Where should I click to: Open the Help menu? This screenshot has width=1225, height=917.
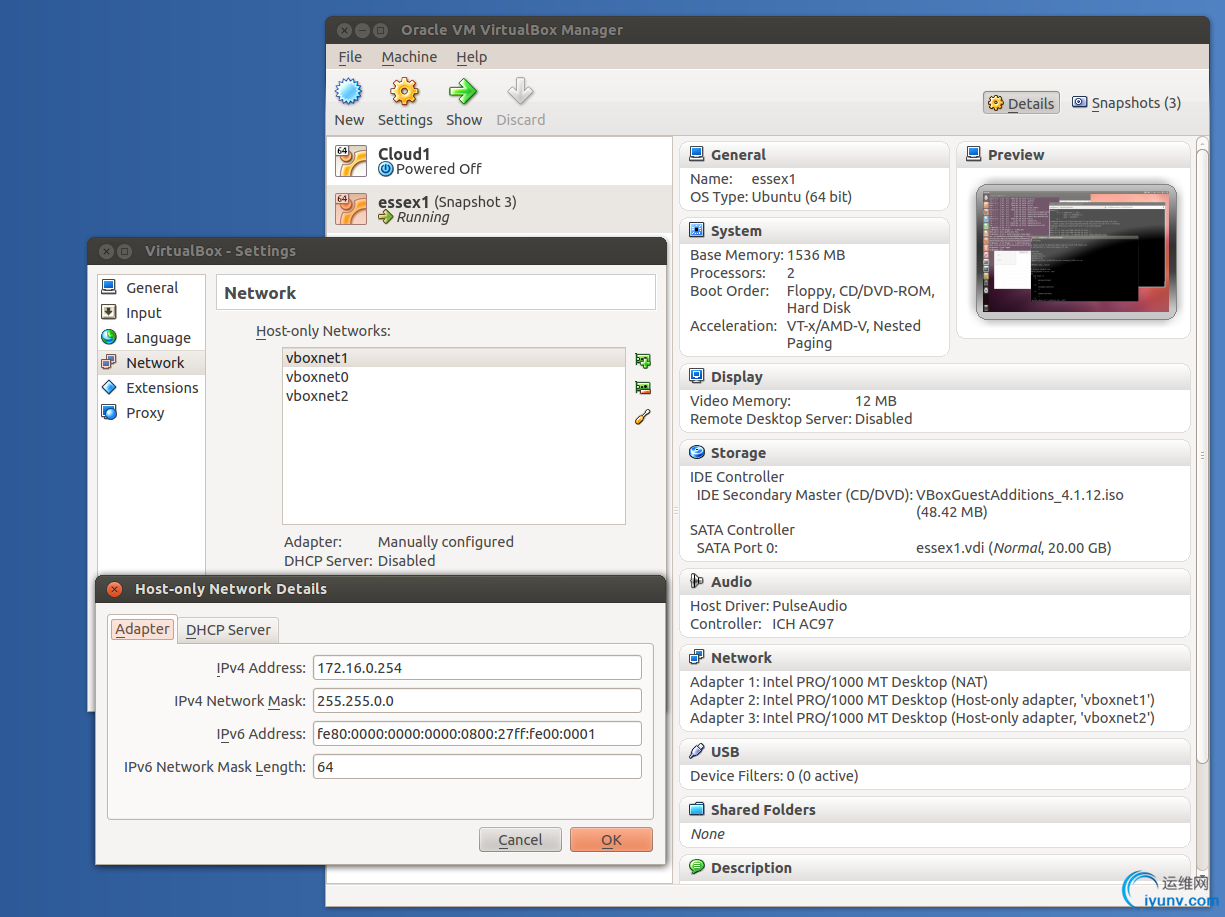pos(471,57)
